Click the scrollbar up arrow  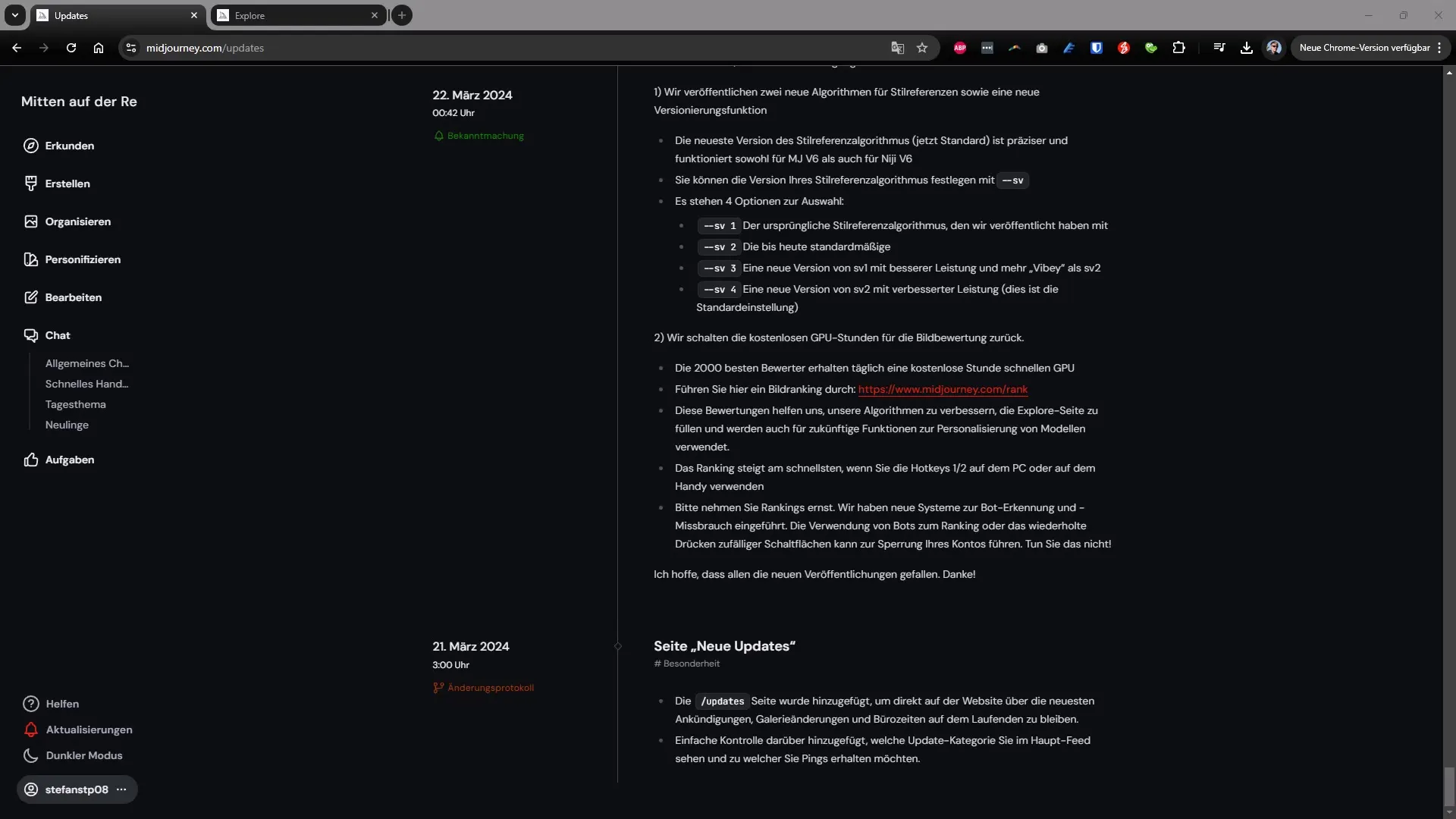pyautogui.click(x=1449, y=73)
